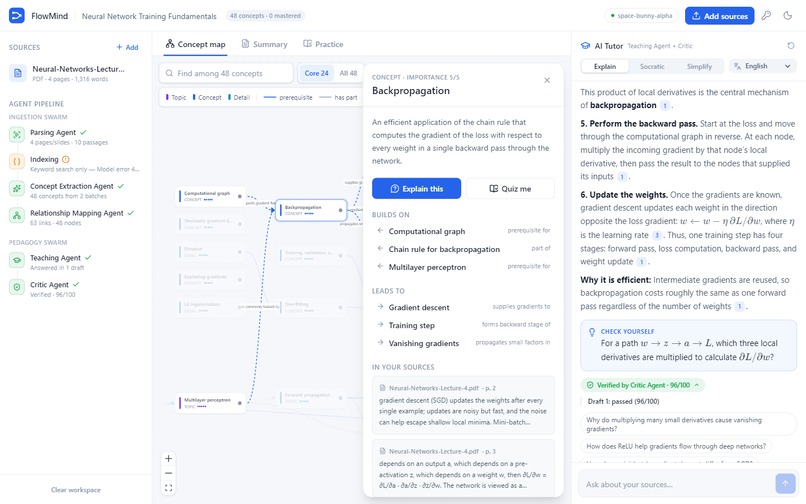
Task: Click the FlowMind logo icon
Action: click(16, 15)
